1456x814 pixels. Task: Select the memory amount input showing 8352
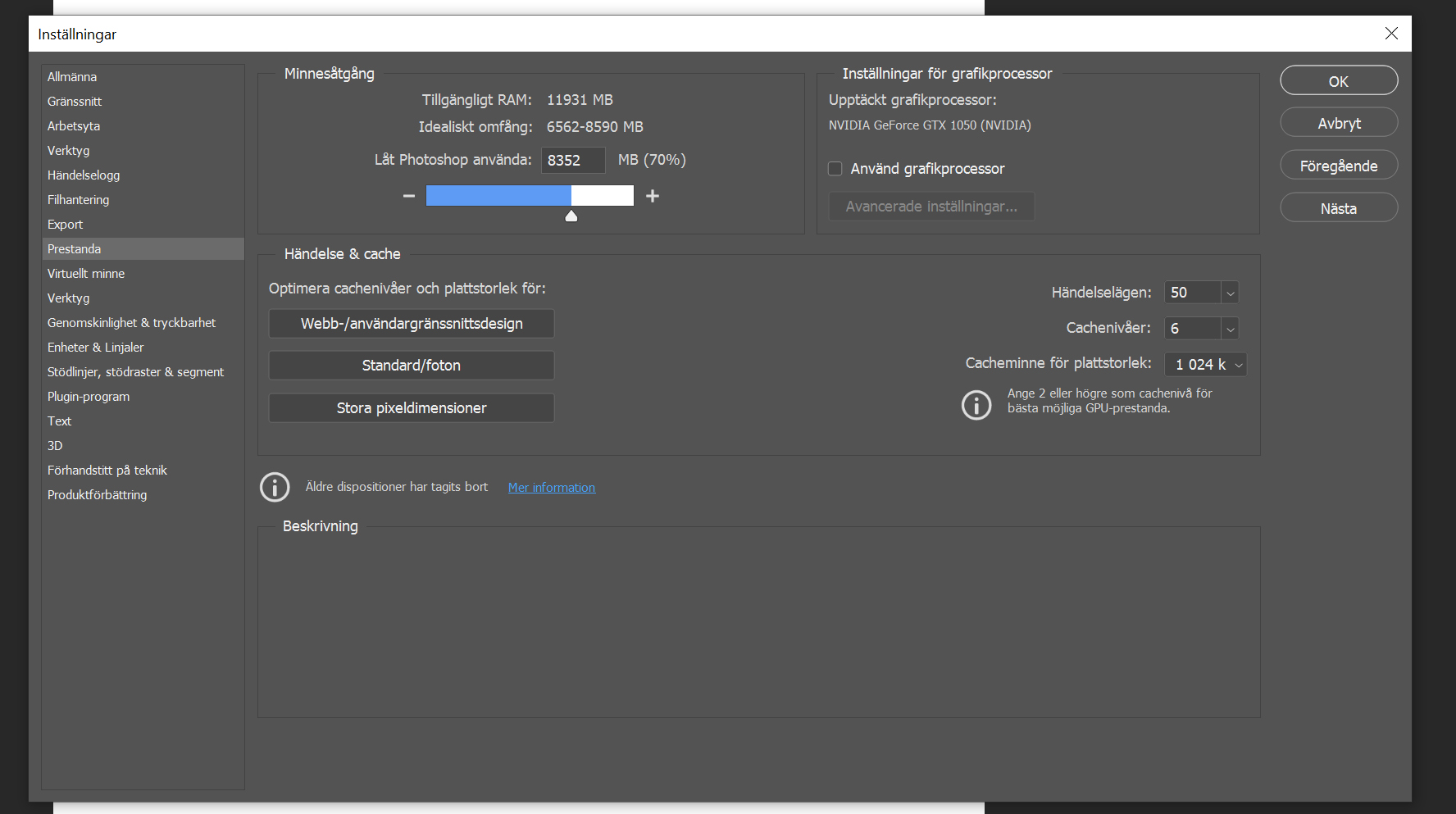[573, 160]
